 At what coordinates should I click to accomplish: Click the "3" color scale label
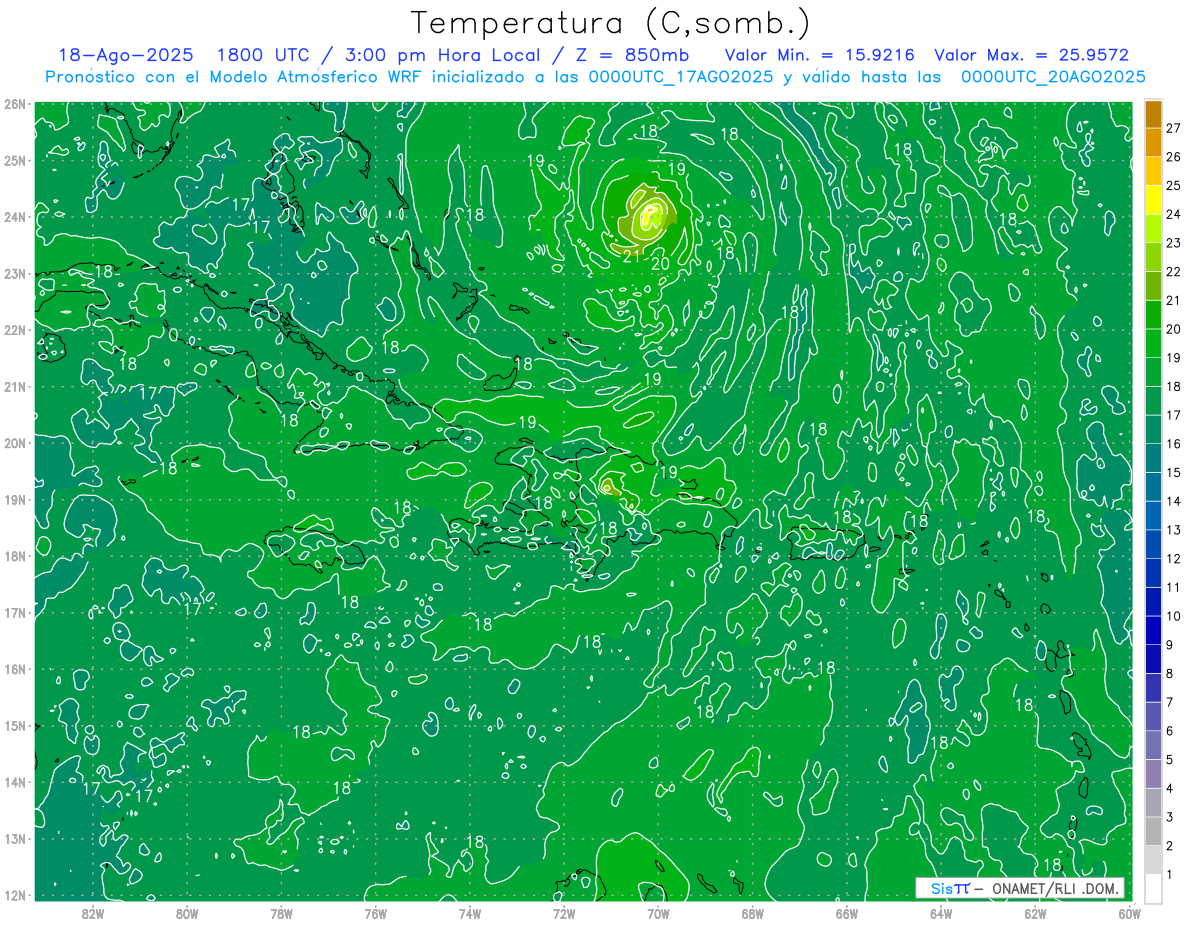pyautogui.click(x=1170, y=817)
